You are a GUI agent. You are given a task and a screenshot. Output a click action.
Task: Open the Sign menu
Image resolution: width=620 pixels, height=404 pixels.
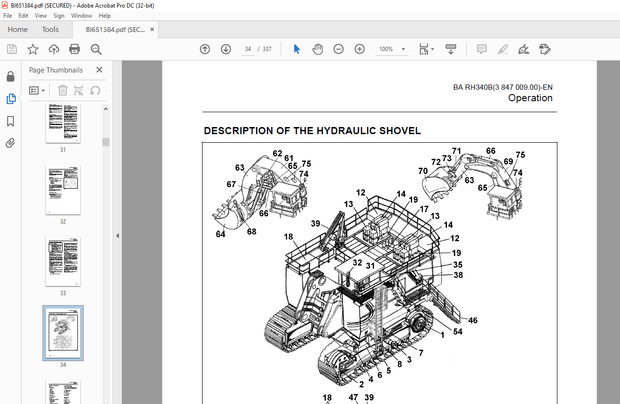click(x=61, y=16)
